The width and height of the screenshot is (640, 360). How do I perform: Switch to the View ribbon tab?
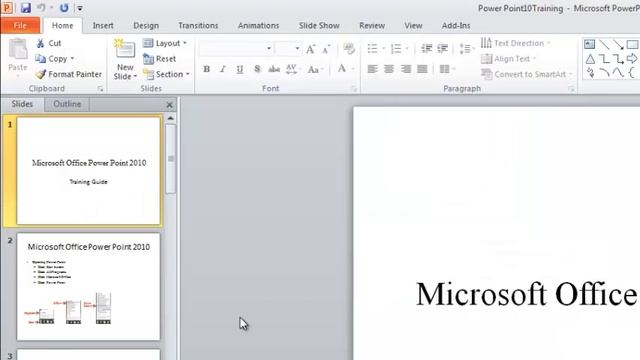(413, 25)
